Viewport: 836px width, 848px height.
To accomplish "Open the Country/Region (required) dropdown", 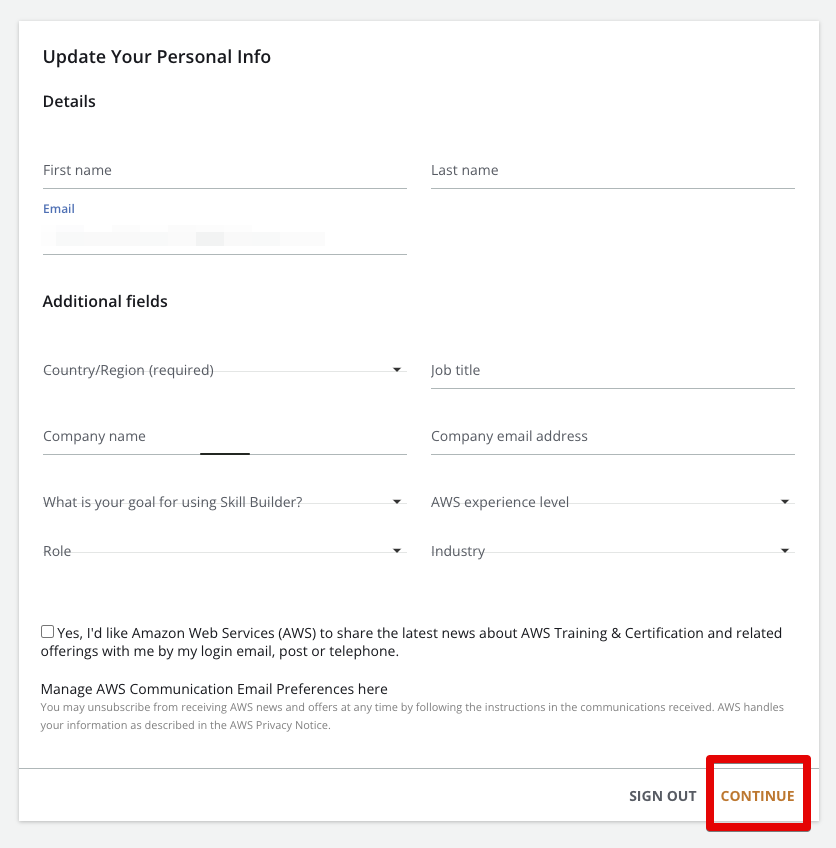I will pos(224,370).
